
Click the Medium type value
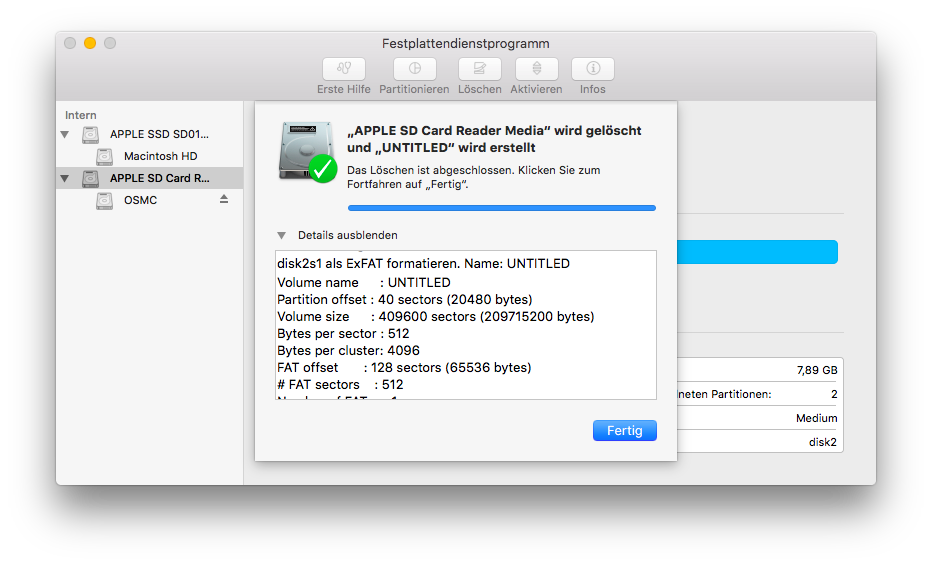817,418
